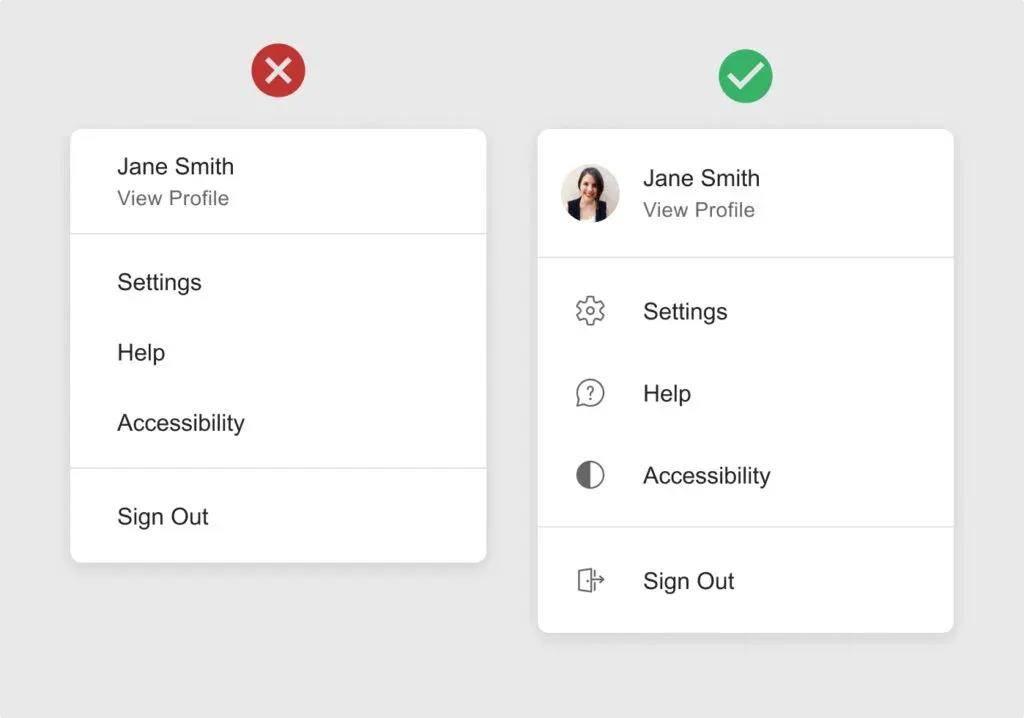
Task: Click Jane Smith name beside the avatar
Action: 701,179
